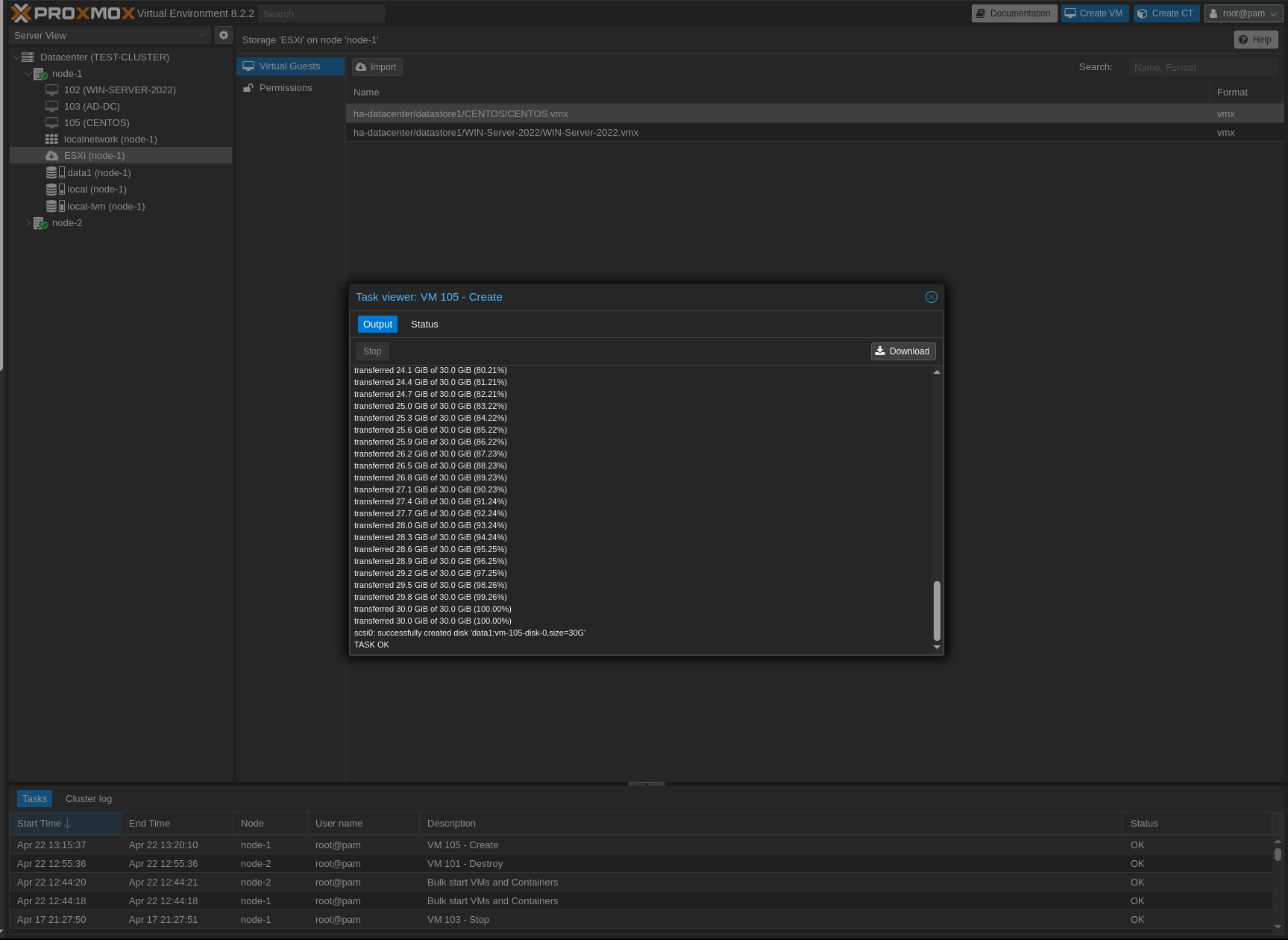Switch to the Status tab
Screen dimensions: 1288x940
click(424, 325)
